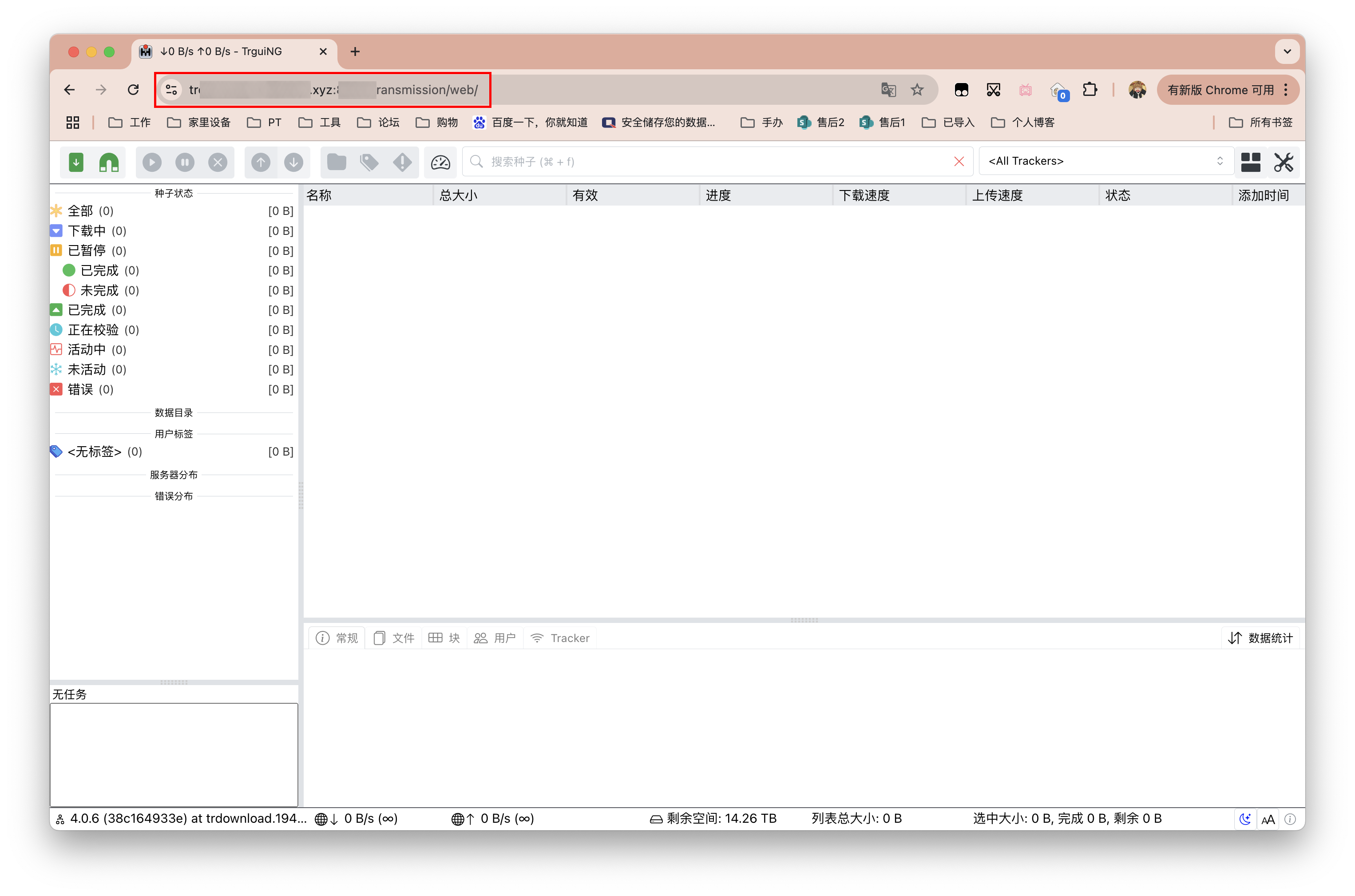The width and height of the screenshot is (1355, 896).
Task: Remove selected torrent with X circle icon
Action: 218,163
